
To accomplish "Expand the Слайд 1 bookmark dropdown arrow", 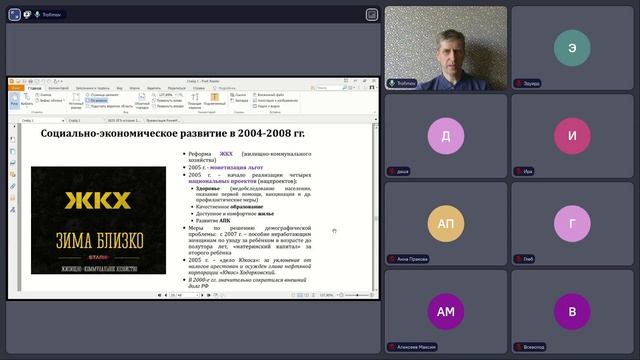I will pyautogui.click(x=62, y=120).
